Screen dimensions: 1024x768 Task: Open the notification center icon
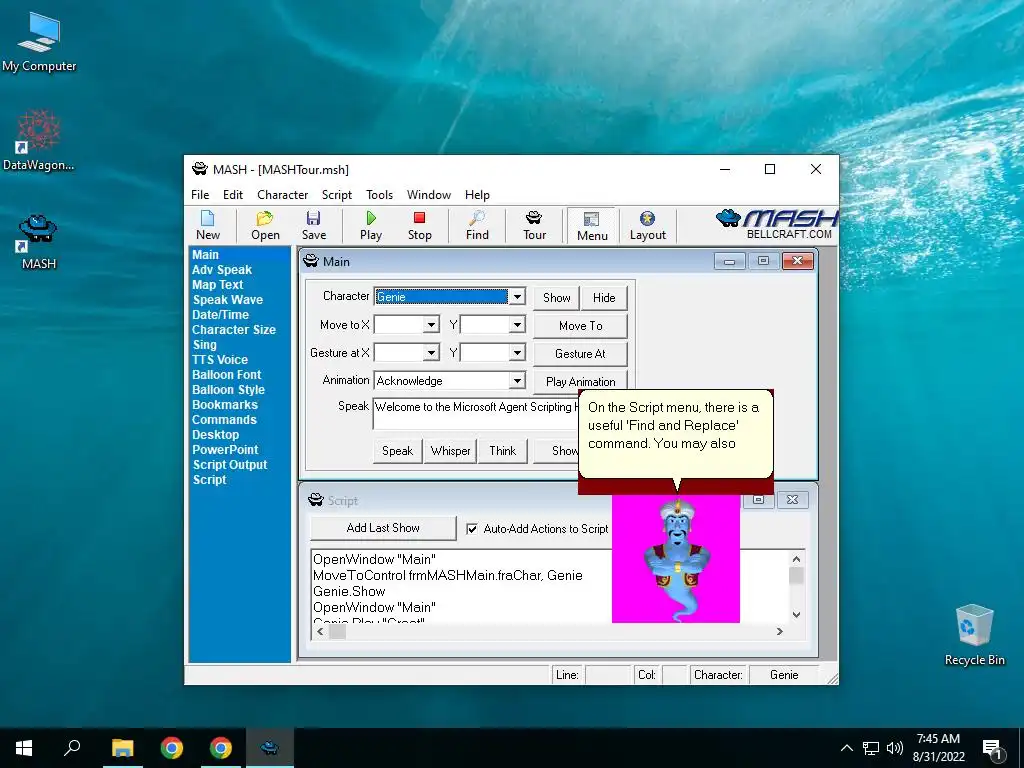click(x=992, y=748)
